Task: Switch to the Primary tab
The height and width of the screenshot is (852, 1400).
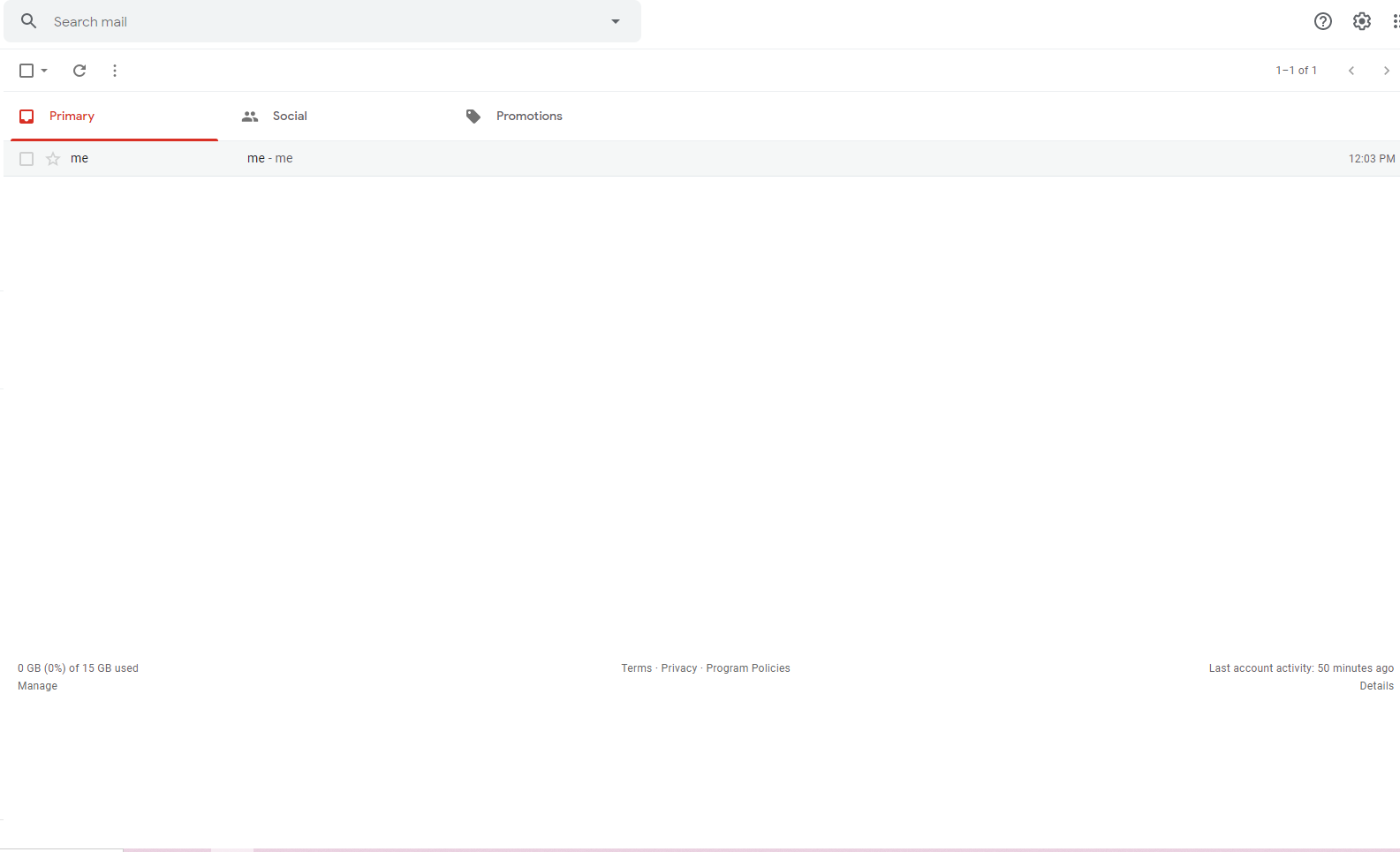Action: coord(114,117)
